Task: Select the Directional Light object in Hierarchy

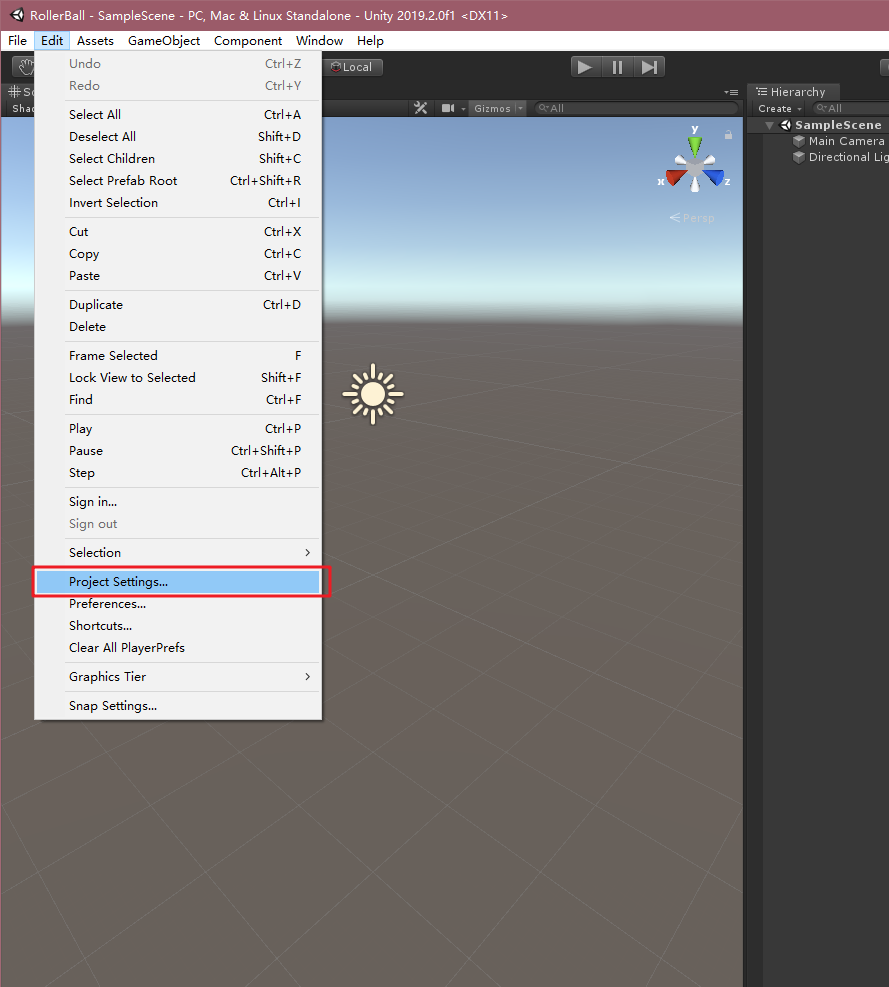Action: [x=849, y=157]
